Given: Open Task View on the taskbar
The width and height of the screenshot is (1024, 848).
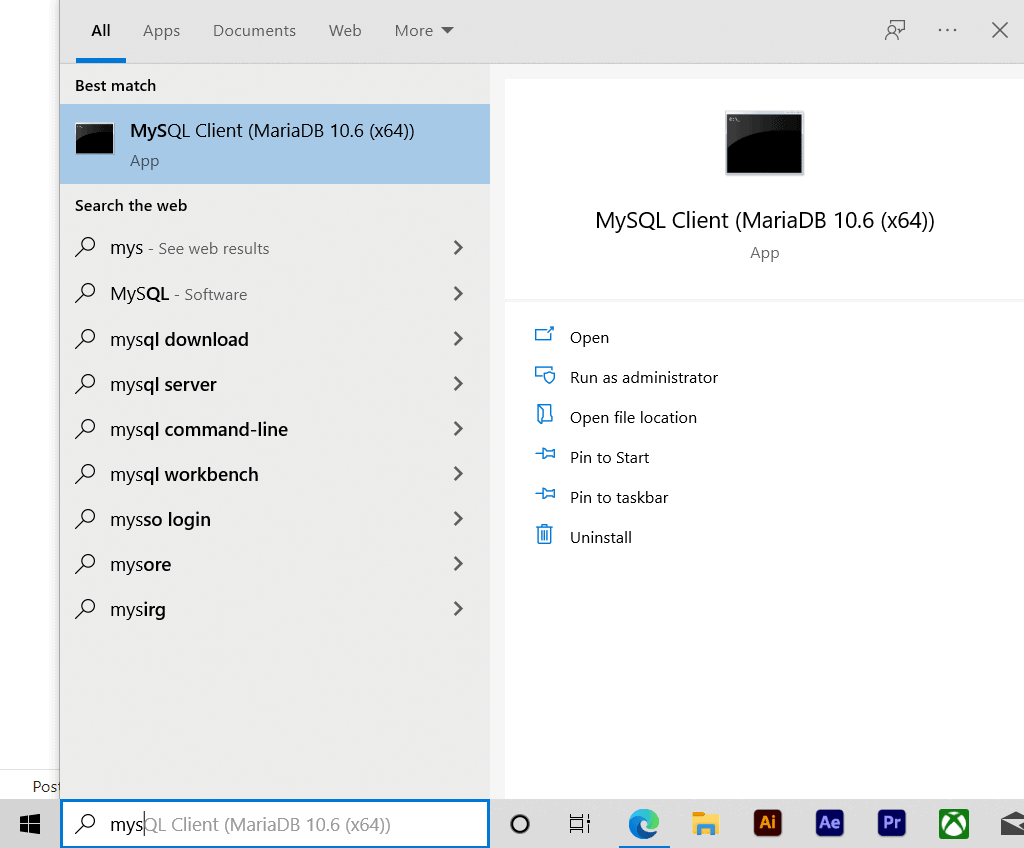Looking at the screenshot, I should tap(580, 824).
